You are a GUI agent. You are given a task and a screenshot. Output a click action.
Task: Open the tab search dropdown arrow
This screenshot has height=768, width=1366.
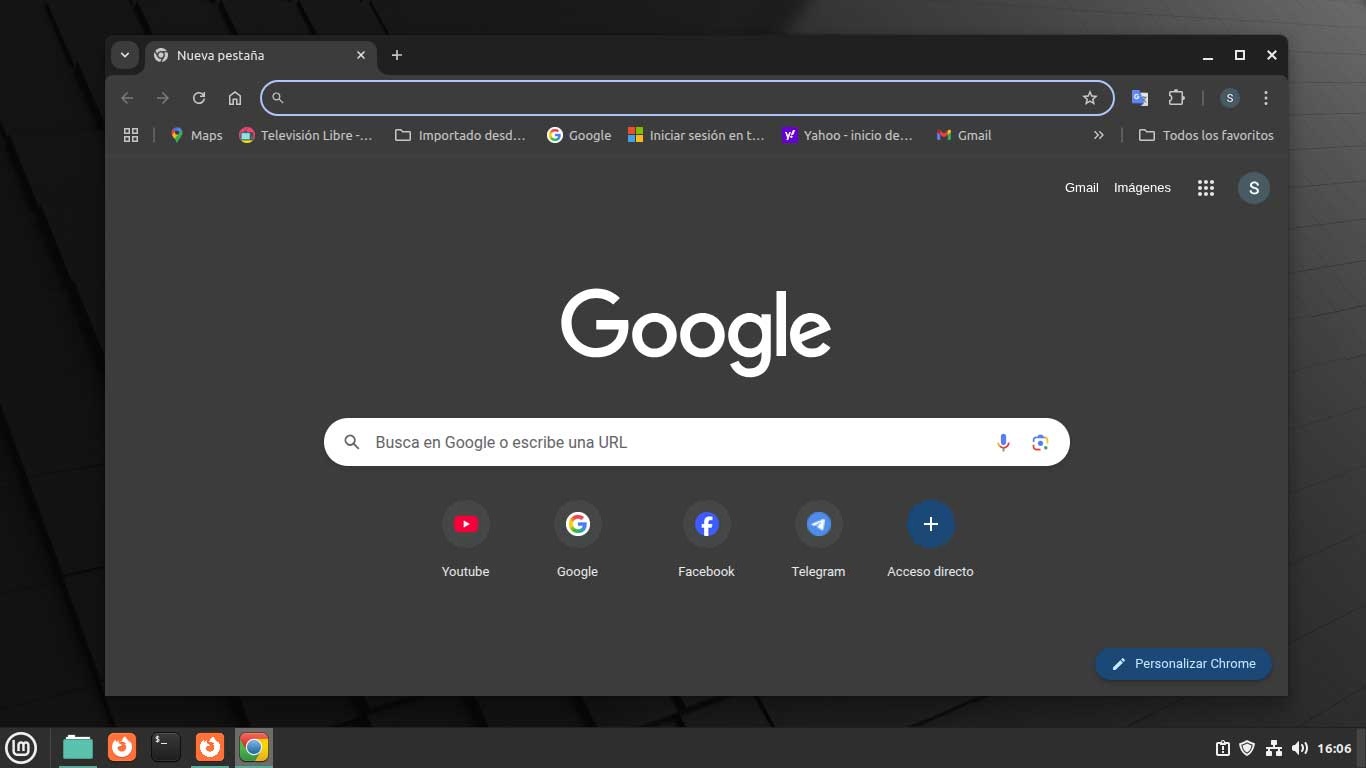coord(124,55)
